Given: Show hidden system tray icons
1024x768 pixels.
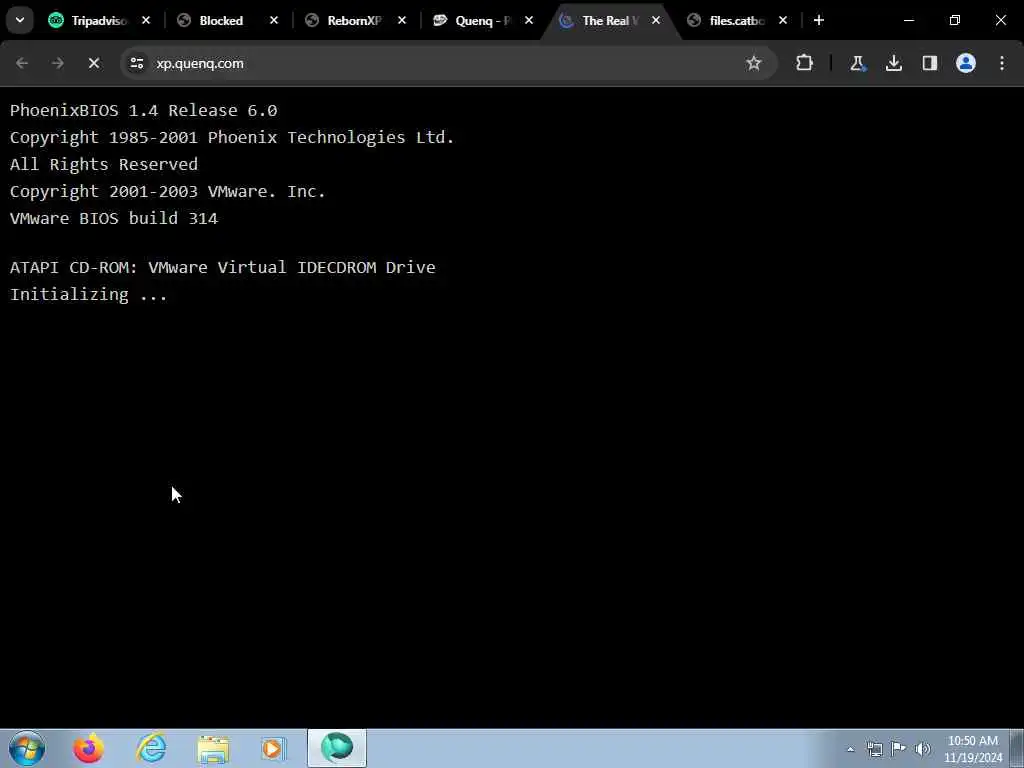Looking at the screenshot, I should [850, 750].
